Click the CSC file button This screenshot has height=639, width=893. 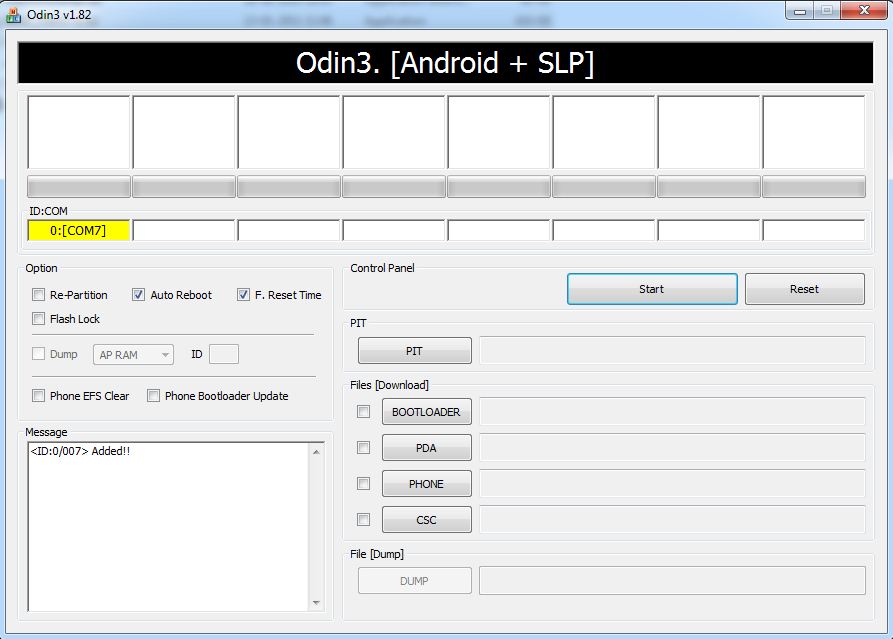426,520
